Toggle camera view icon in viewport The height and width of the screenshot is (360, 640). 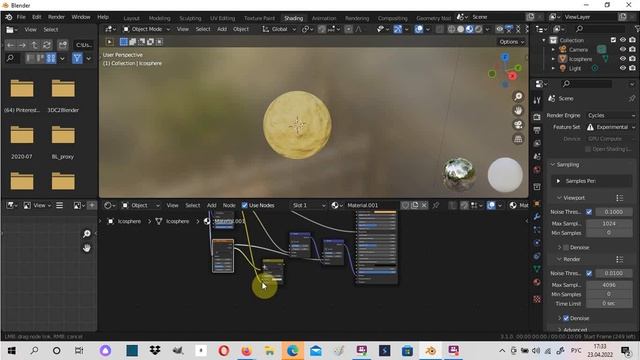click(x=518, y=124)
